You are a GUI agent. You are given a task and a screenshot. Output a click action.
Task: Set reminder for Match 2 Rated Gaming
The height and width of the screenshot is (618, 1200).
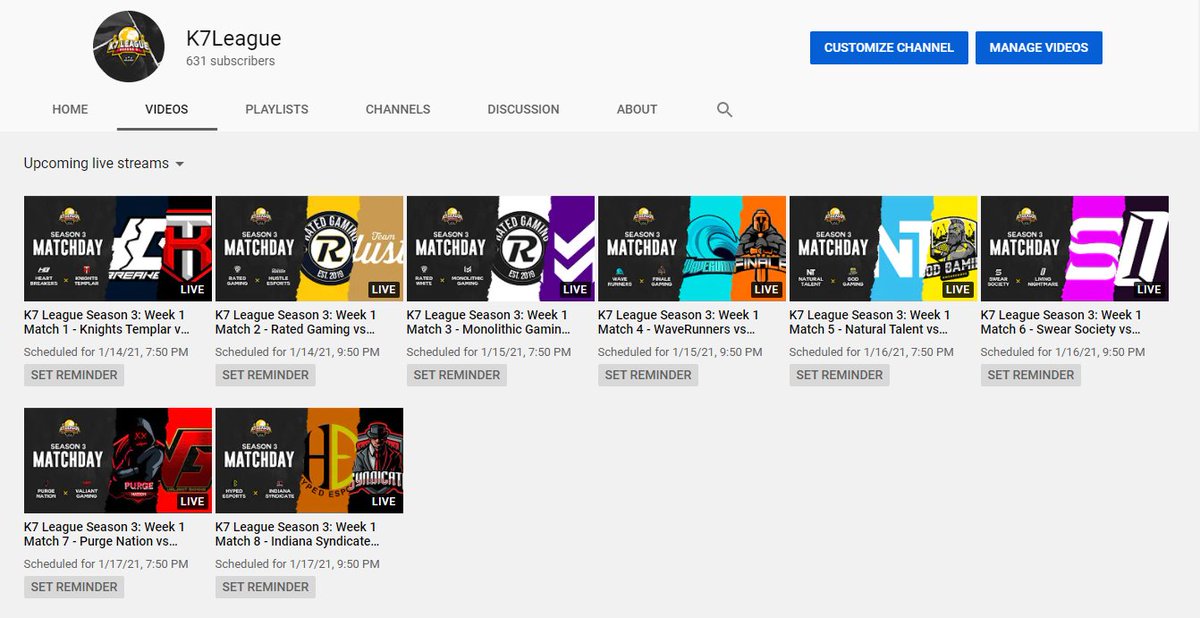coord(265,375)
